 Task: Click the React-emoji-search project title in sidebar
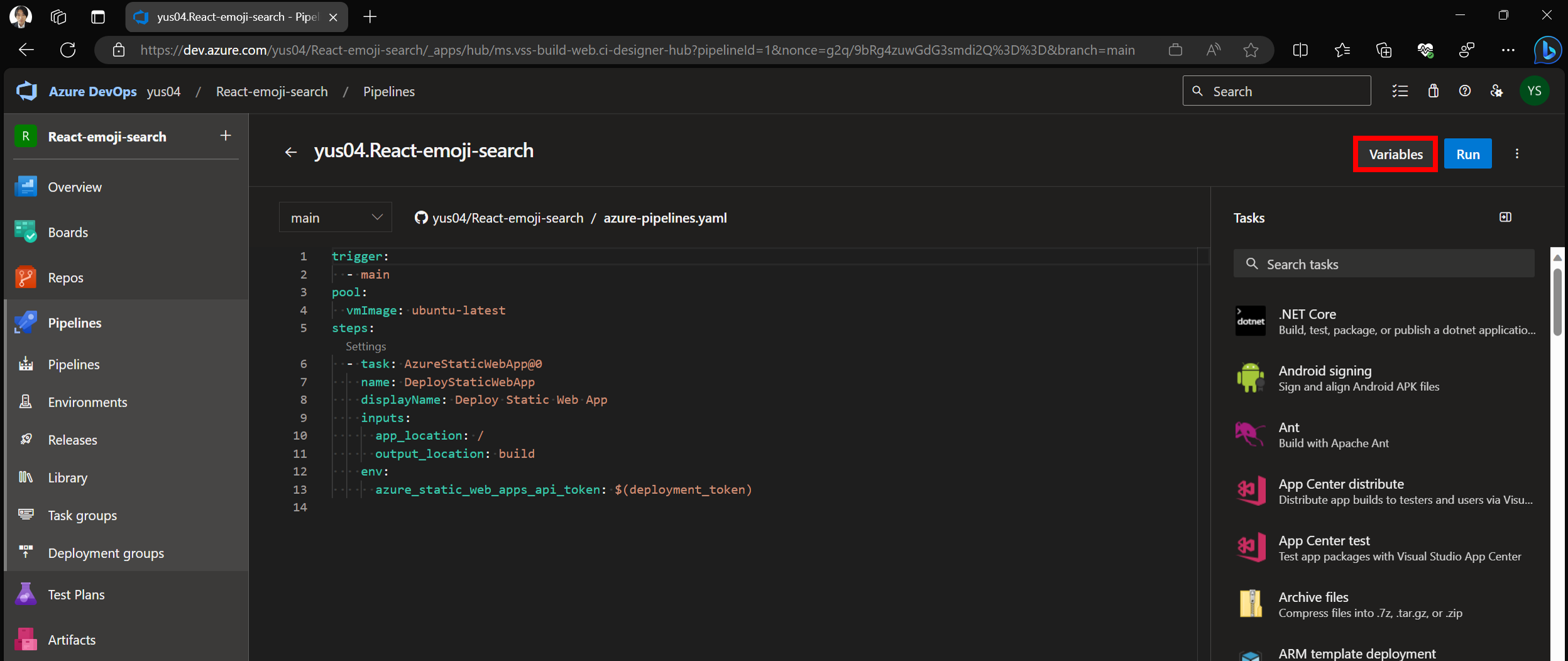pyautogui.click(x=107, y=136)
